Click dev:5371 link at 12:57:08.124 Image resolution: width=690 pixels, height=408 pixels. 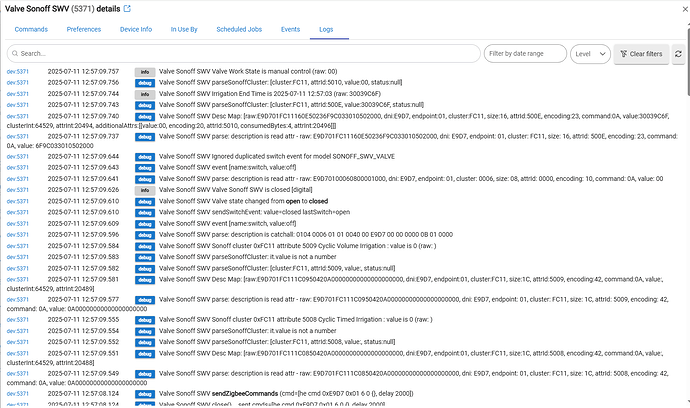click(18, 394)
